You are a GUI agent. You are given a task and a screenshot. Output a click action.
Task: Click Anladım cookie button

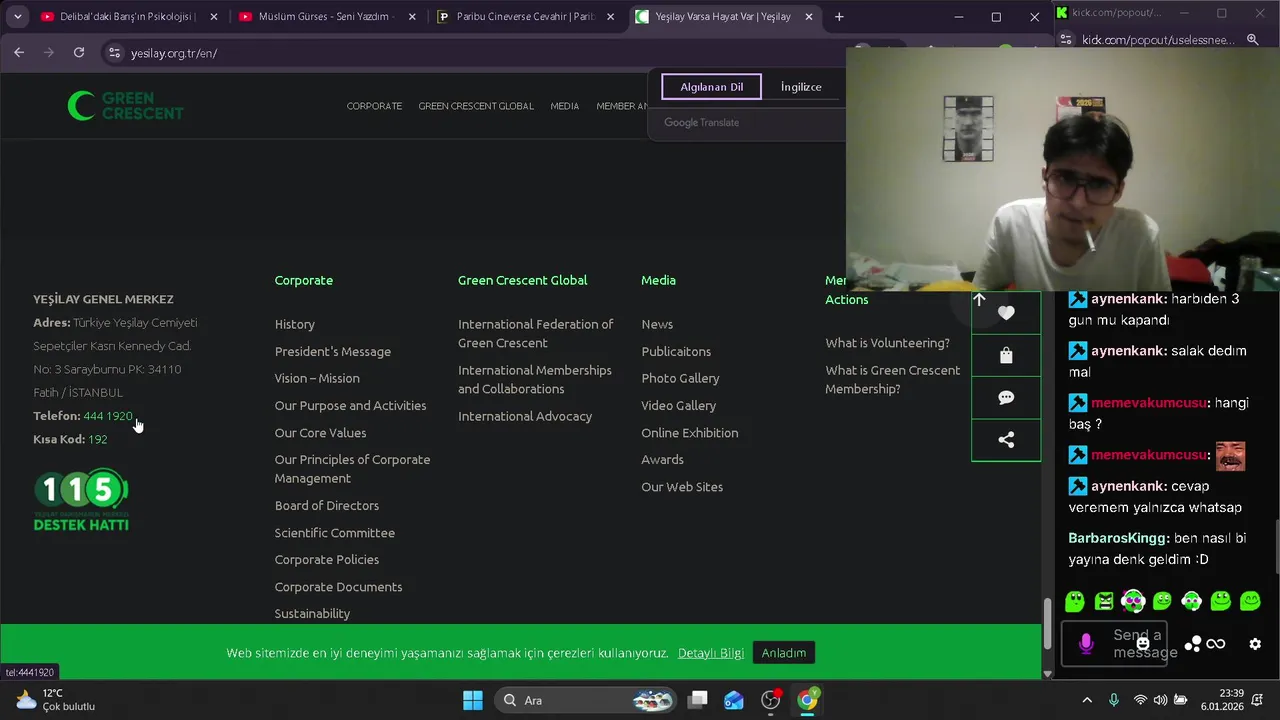point(784,653)
